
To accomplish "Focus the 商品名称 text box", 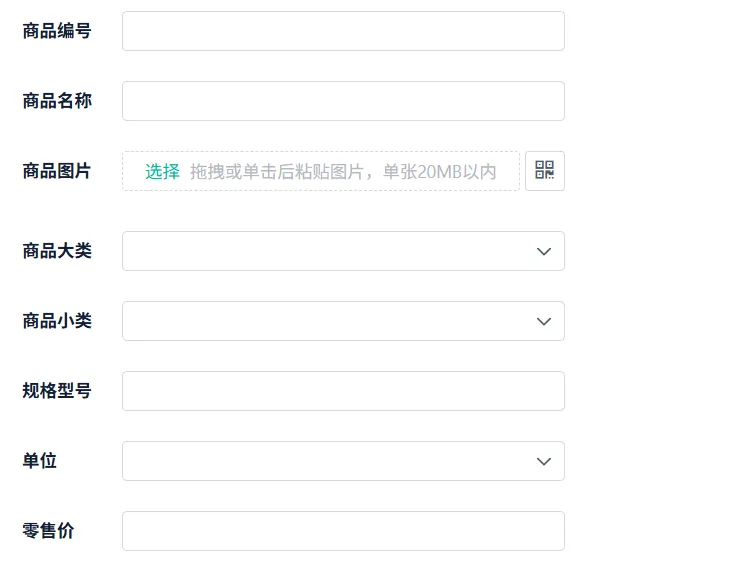I will (343, 101).
